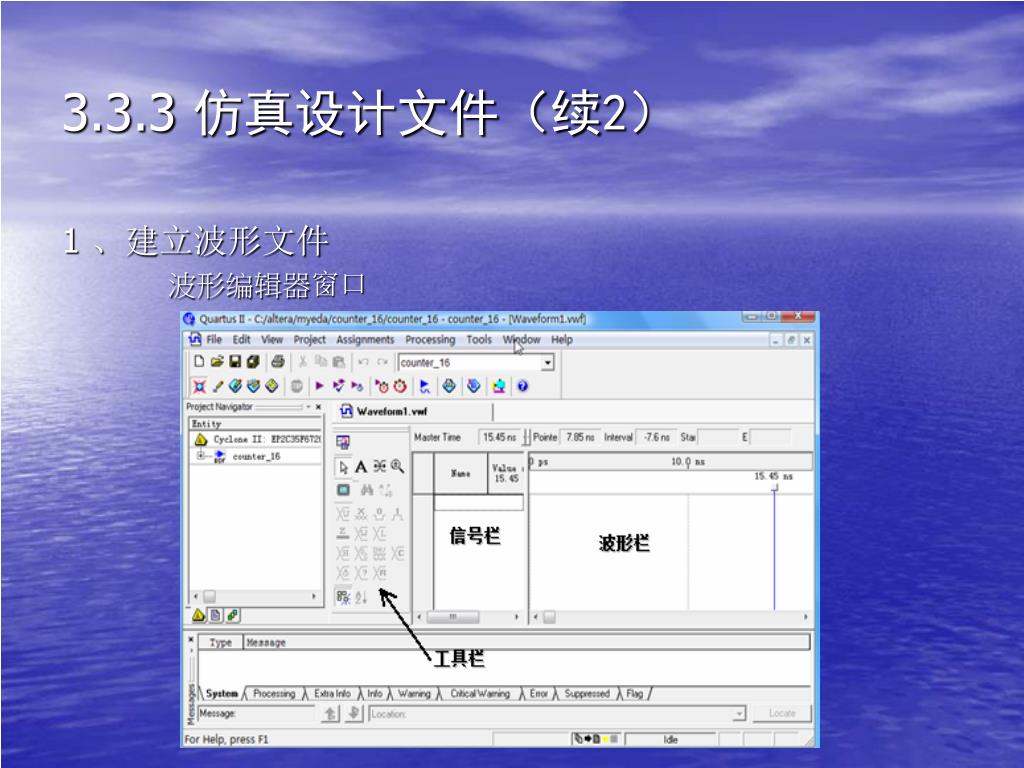The image size is (1024, 768).
Task: Open the File menu
Action: pyautogui.click(x=214, y=340)
